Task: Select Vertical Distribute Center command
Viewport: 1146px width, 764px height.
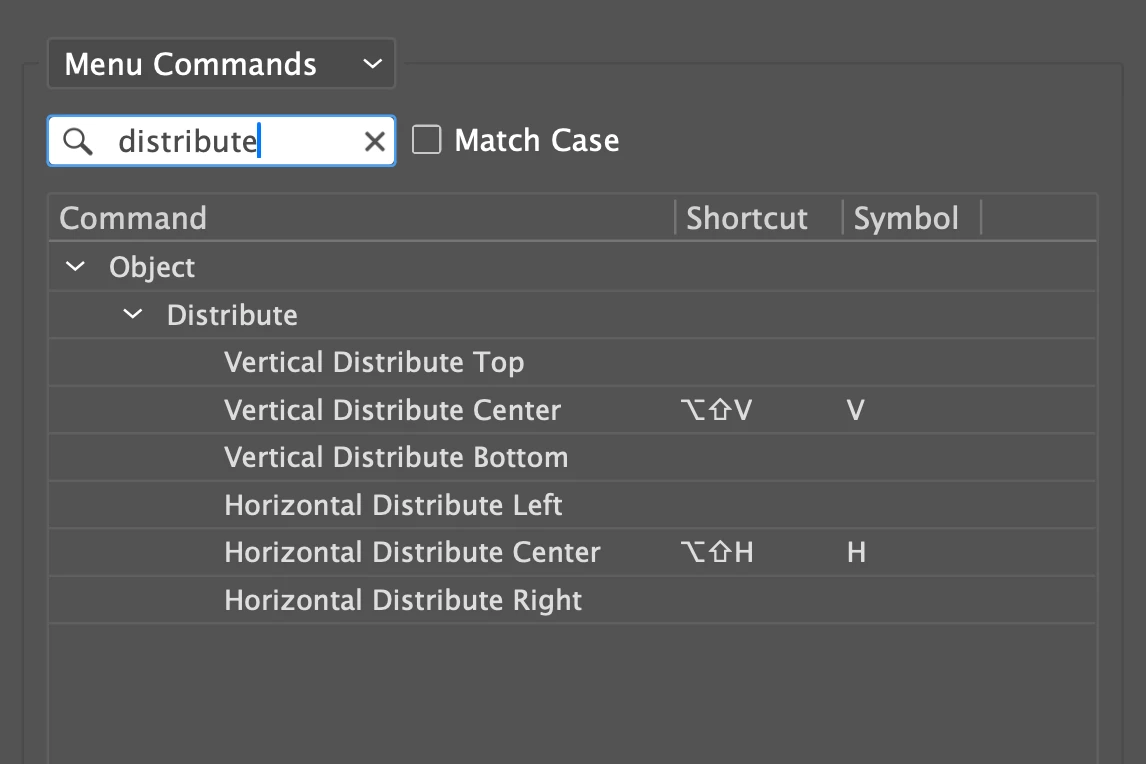Action: pos(392,410)
